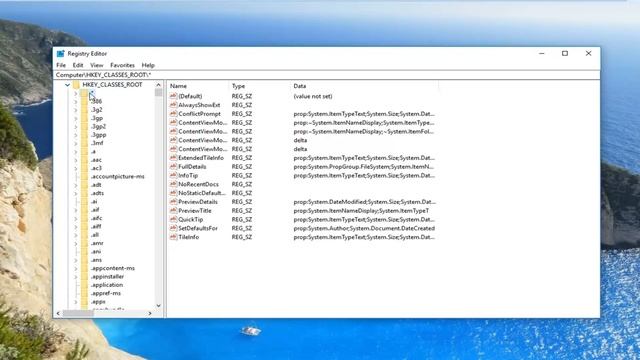Open the Help menu
Screen dimensions: 640x360
pos(148,65)
